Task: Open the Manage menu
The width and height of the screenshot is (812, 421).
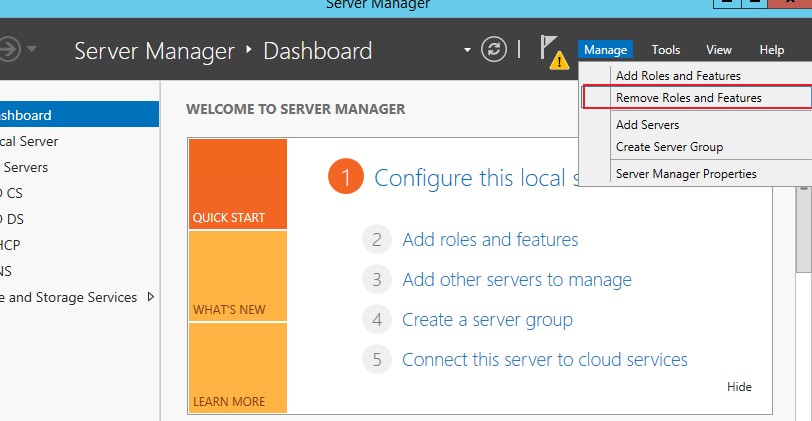Action: [605, 50]
